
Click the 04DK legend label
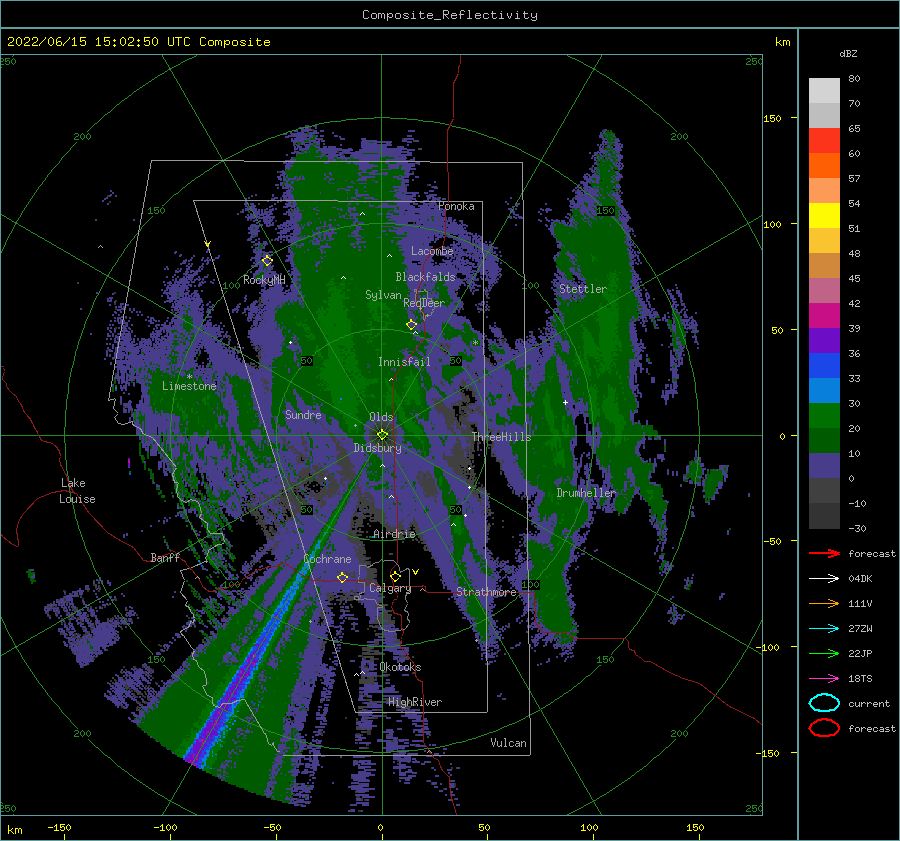click(x=860, y=579)
